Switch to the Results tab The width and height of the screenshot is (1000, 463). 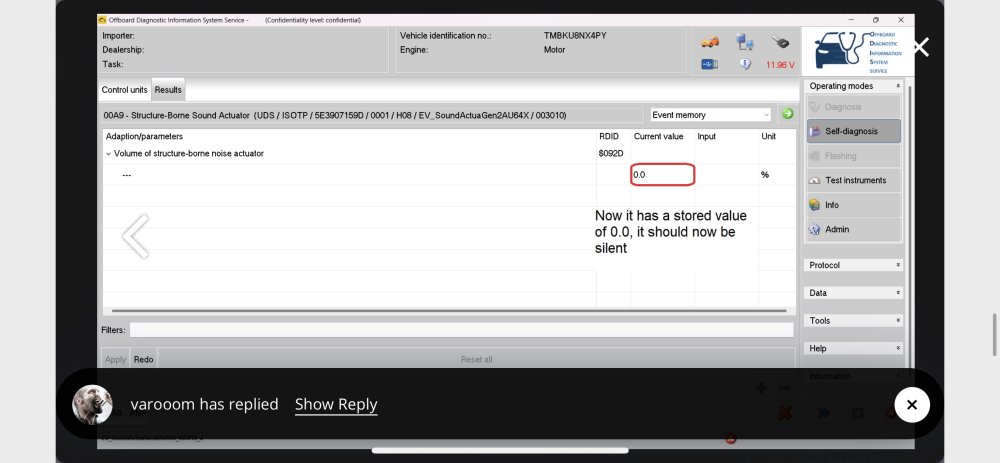coord(168,90)
